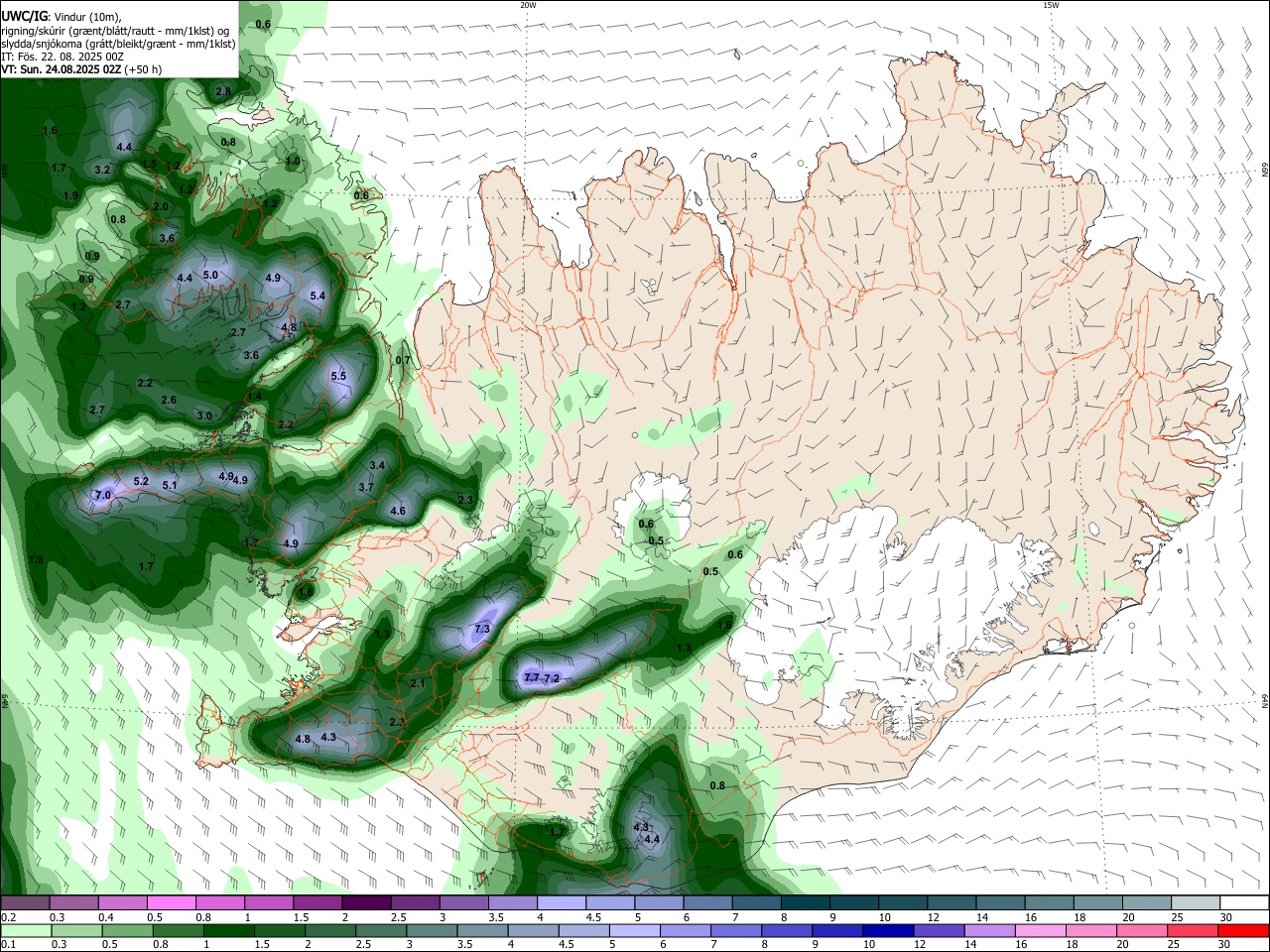This screenshot has width=1270, height=952.
Task: Click the bright red legend swatch
Action: click(1243, 930)
